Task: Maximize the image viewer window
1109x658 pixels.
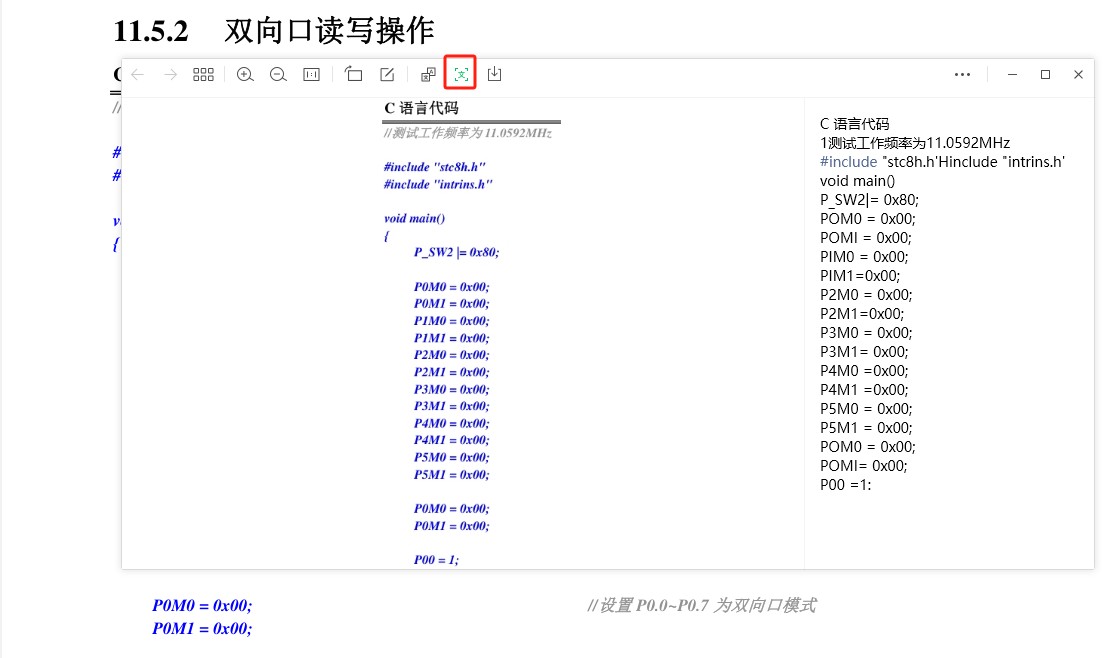Action: [1045, 74]
